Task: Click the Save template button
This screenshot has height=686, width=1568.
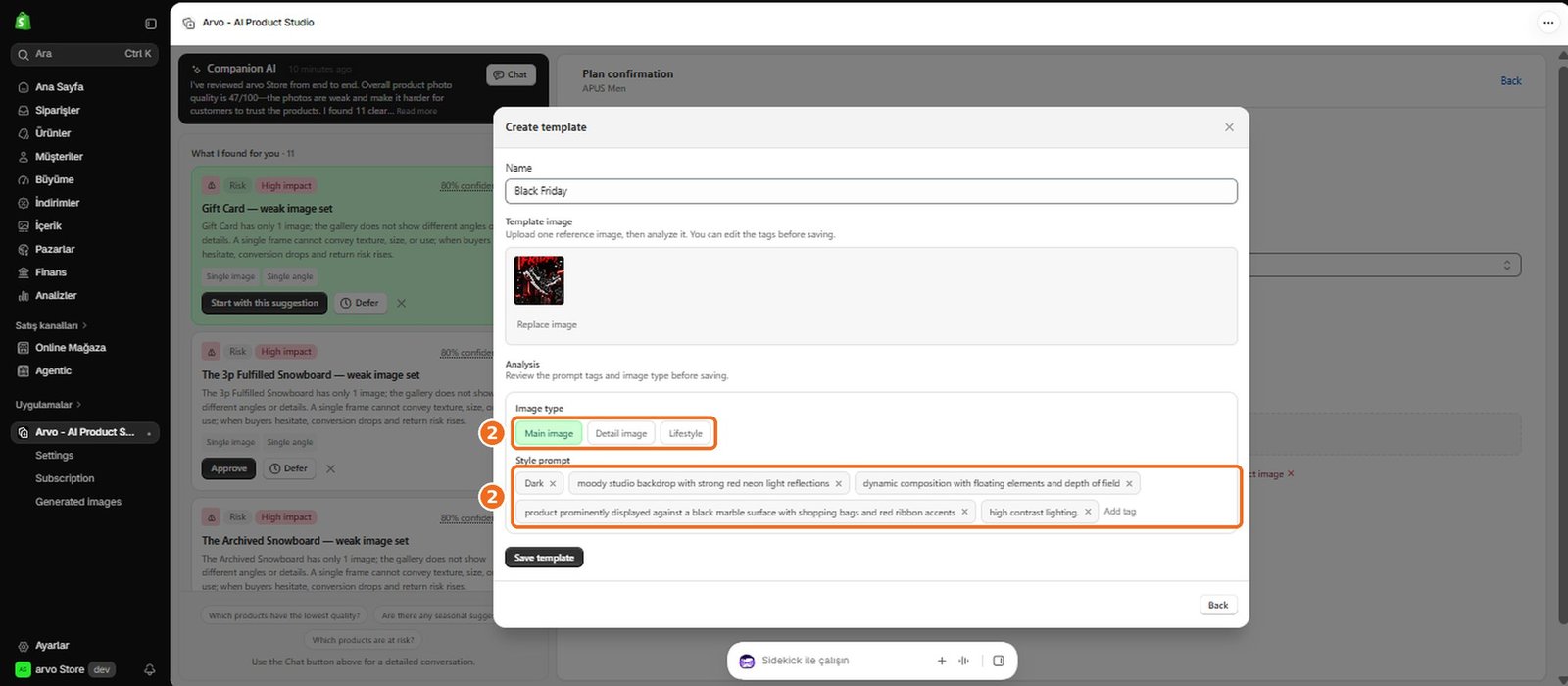Action: click(x=544, y=558)
